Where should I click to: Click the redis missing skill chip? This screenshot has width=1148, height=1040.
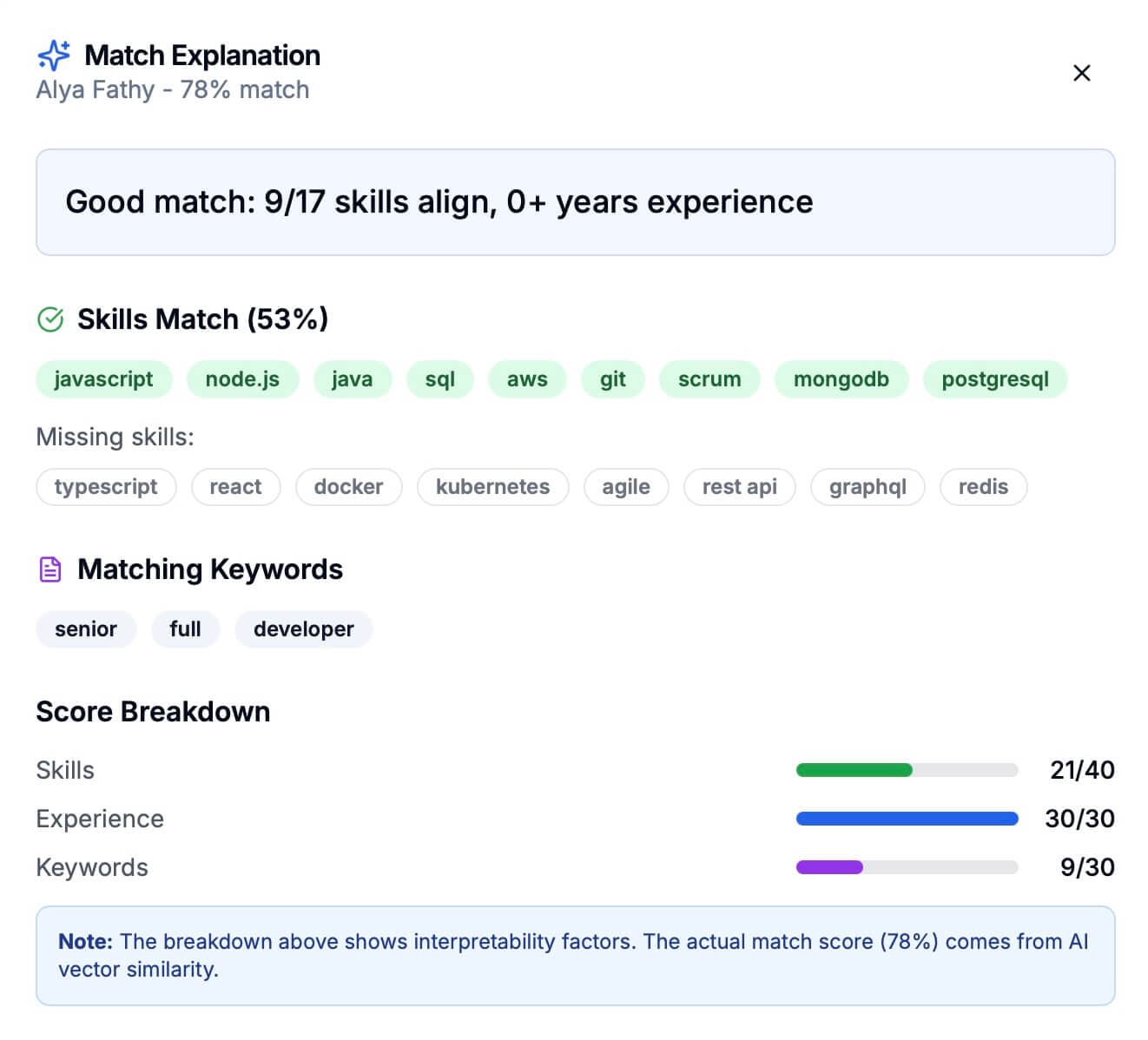pos(983,487)
